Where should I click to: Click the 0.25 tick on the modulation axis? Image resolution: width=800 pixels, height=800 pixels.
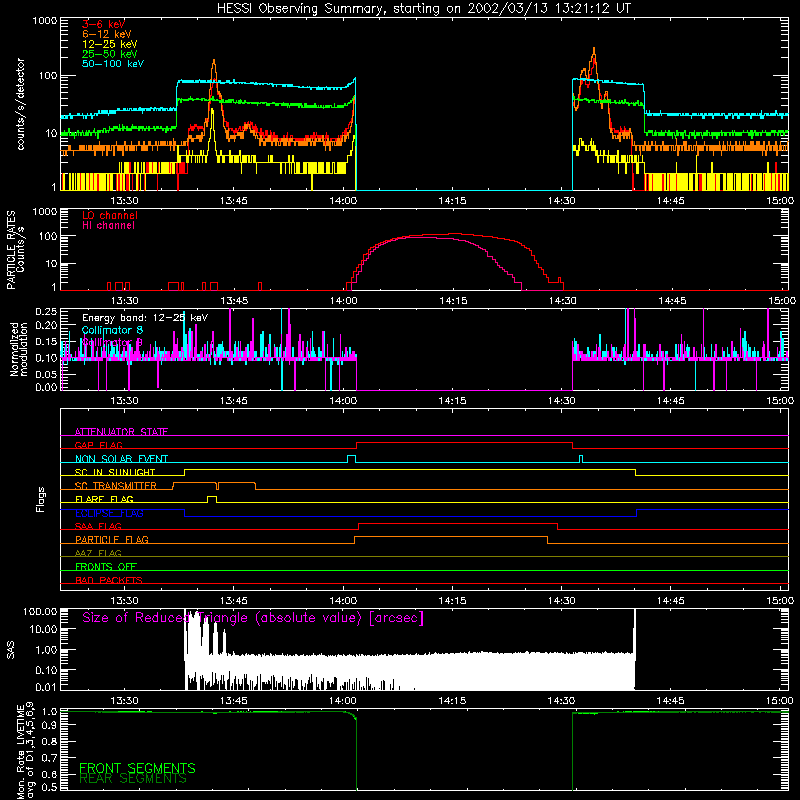pyautogui.click(x=44, y=312)
